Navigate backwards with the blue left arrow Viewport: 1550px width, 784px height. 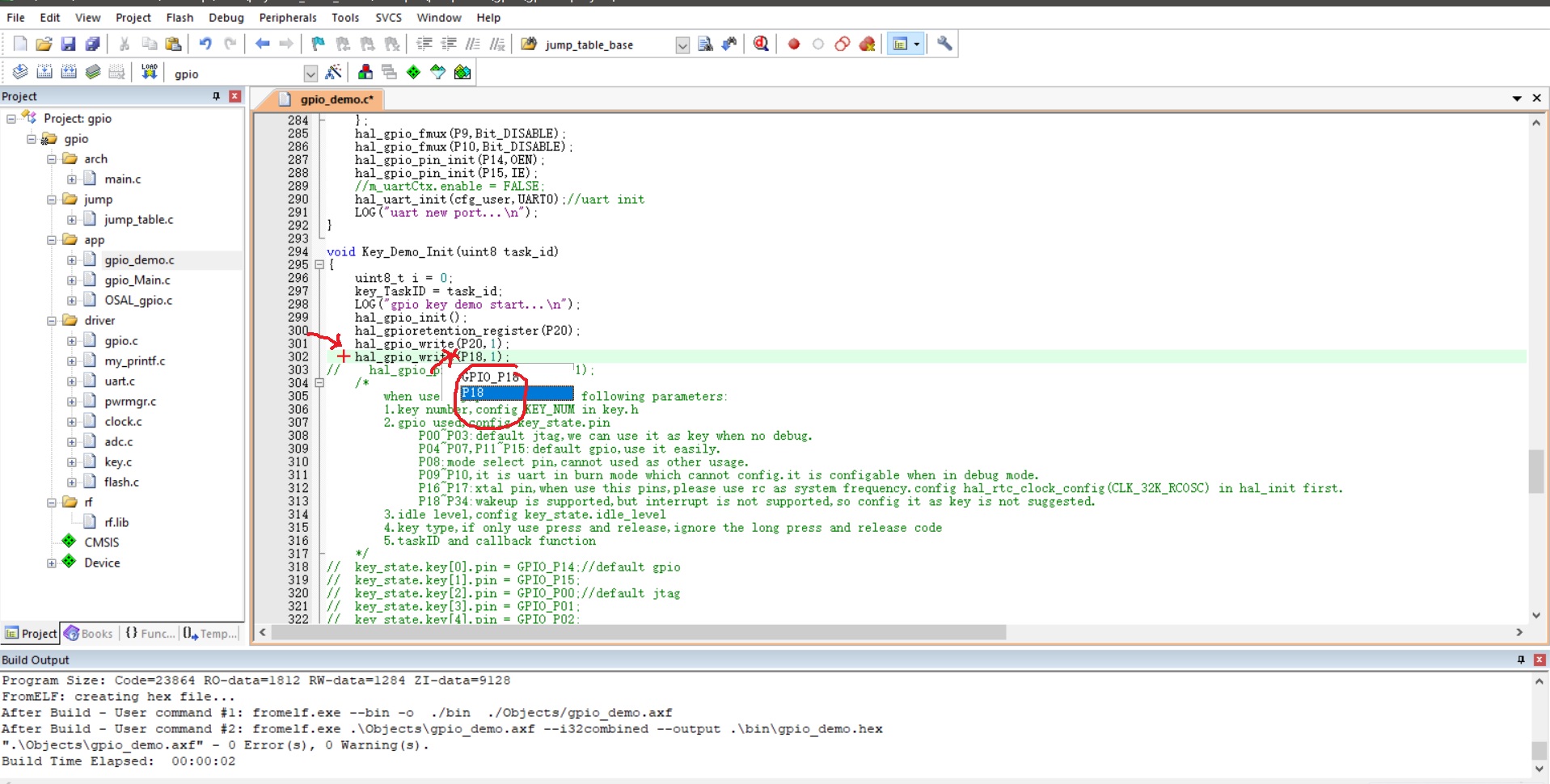pyautogui.click(x=262, y=44)
